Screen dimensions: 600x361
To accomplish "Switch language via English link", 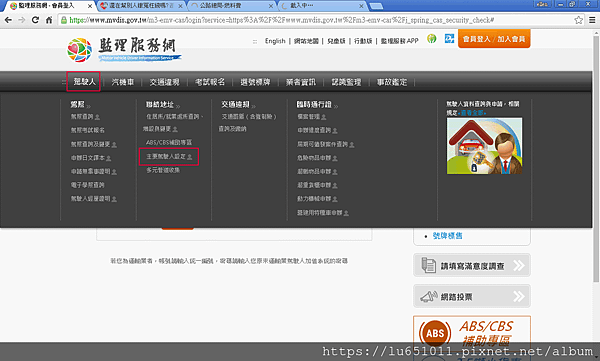I will click(275, 41).
